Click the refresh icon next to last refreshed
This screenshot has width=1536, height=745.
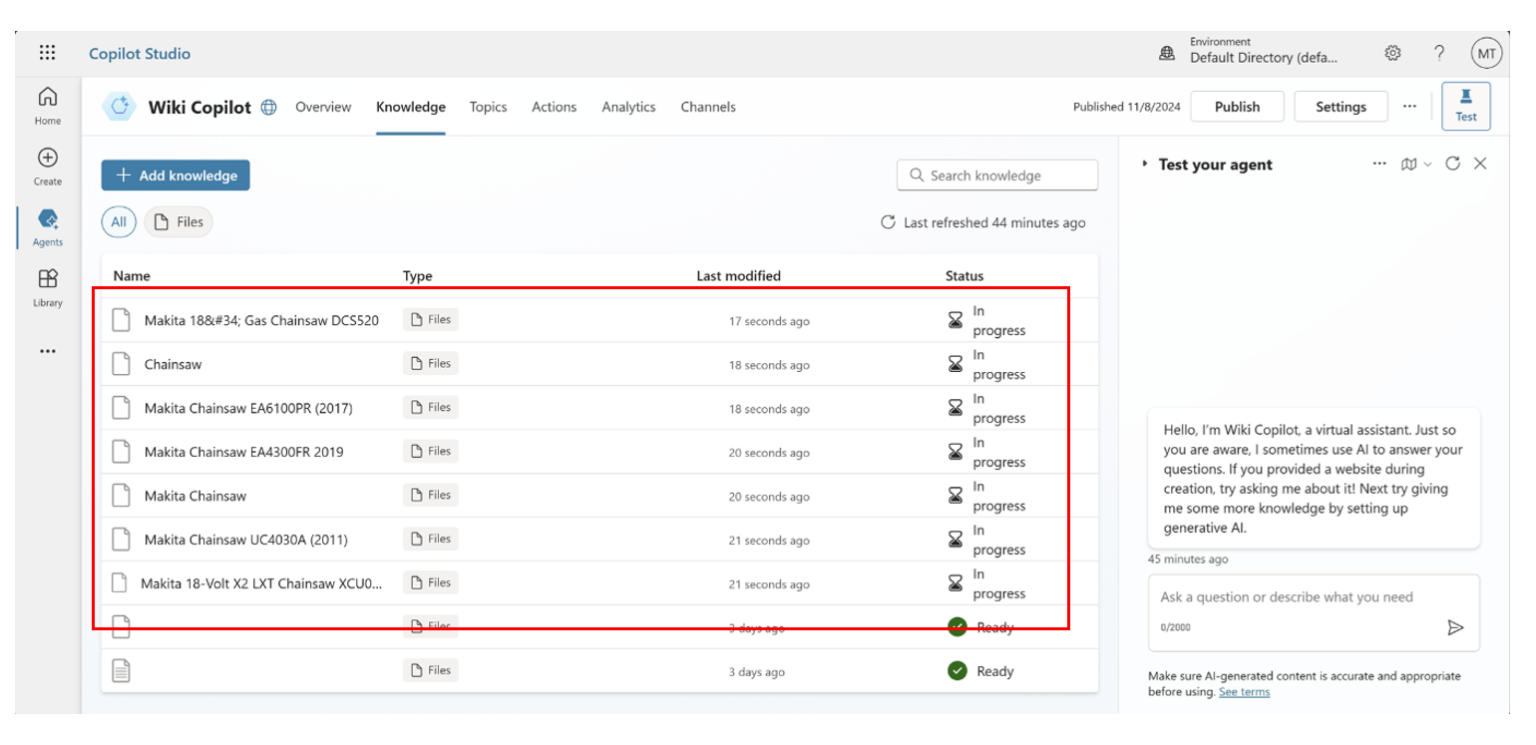click(889, 223)
